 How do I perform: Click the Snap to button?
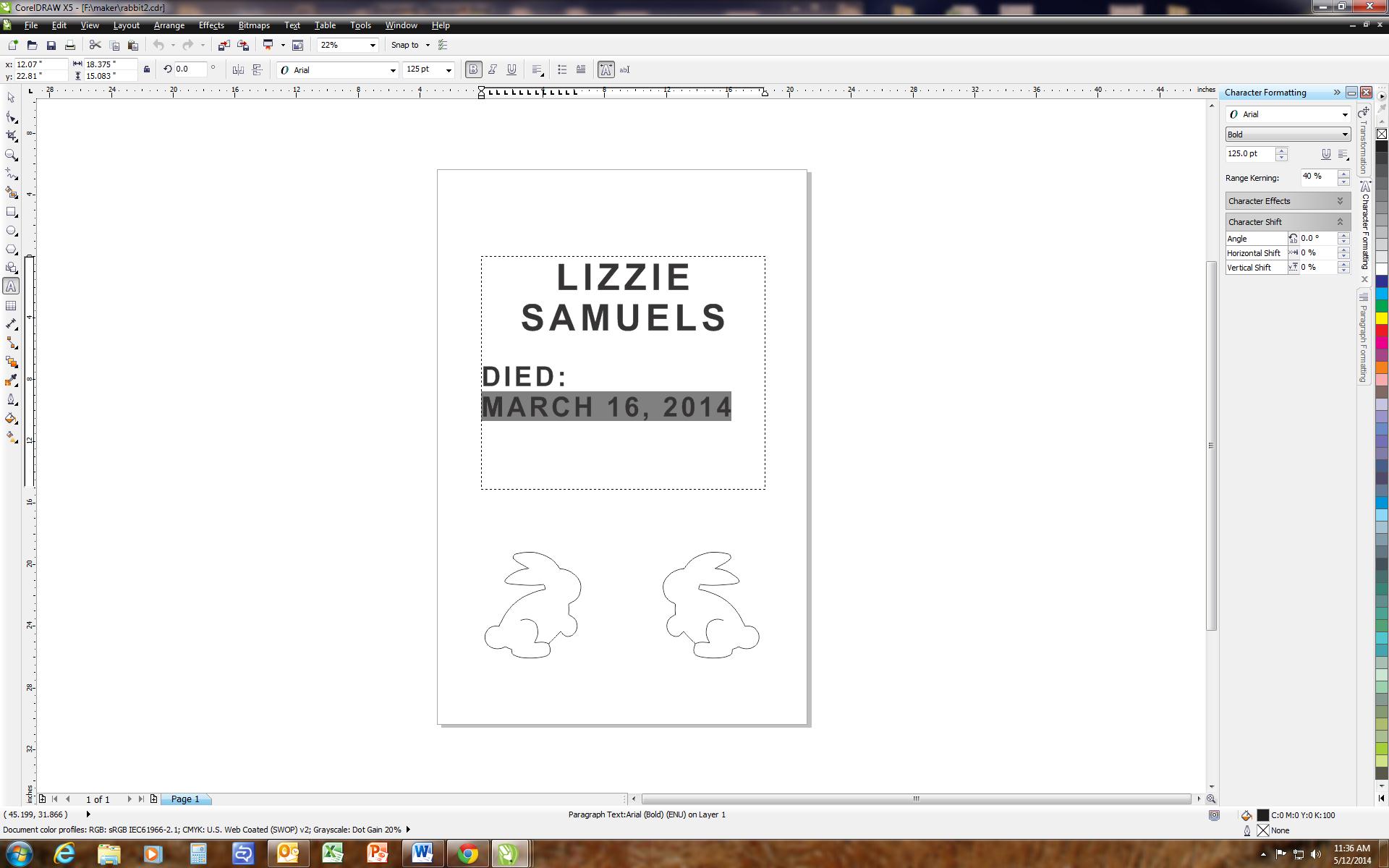point(405,45)
